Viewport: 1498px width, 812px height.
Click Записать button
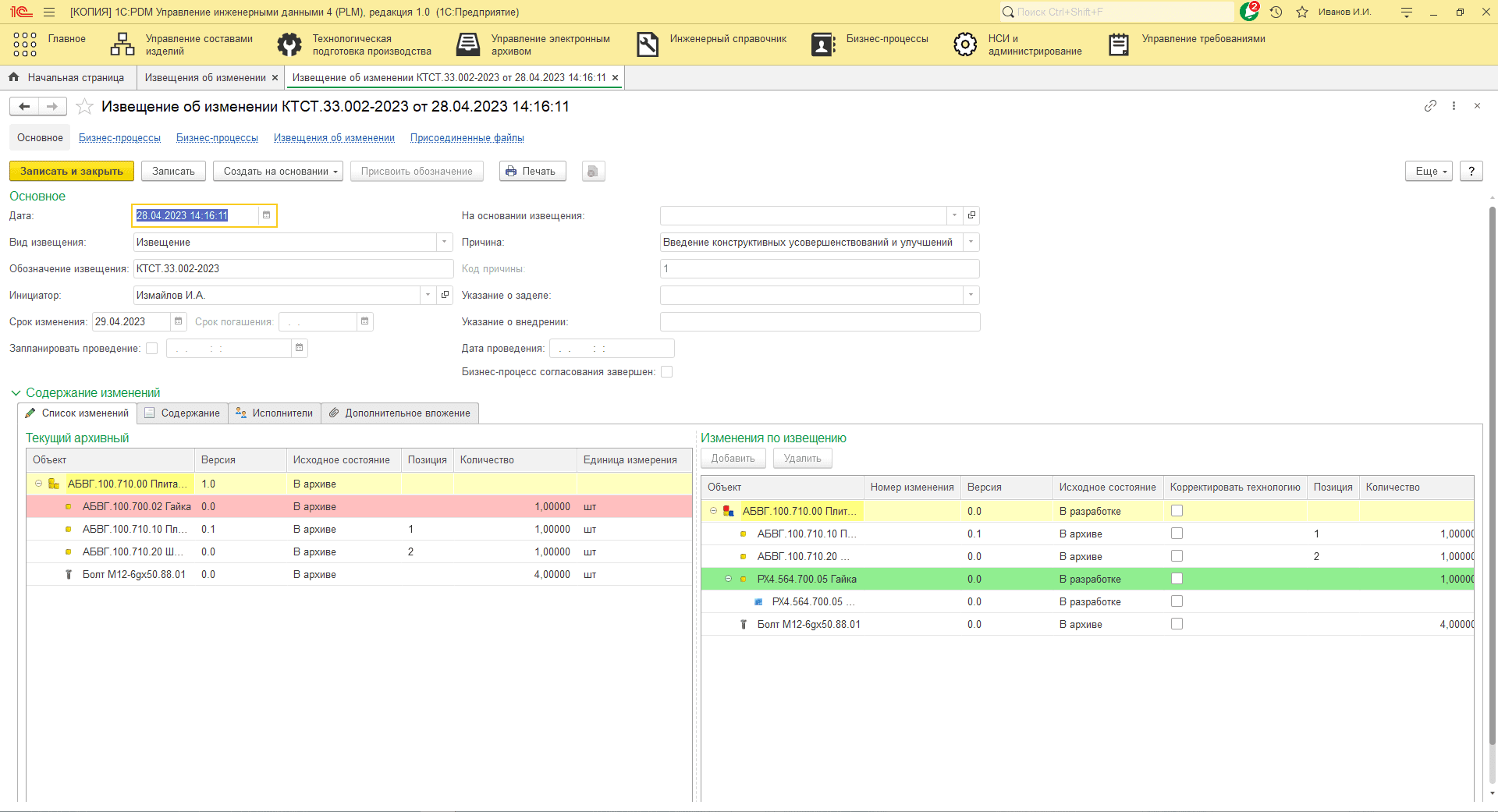[x=173, y=172]
